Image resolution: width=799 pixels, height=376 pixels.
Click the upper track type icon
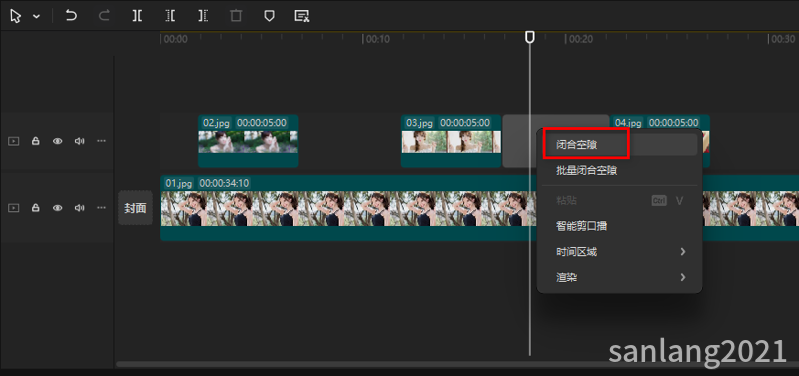14,141
